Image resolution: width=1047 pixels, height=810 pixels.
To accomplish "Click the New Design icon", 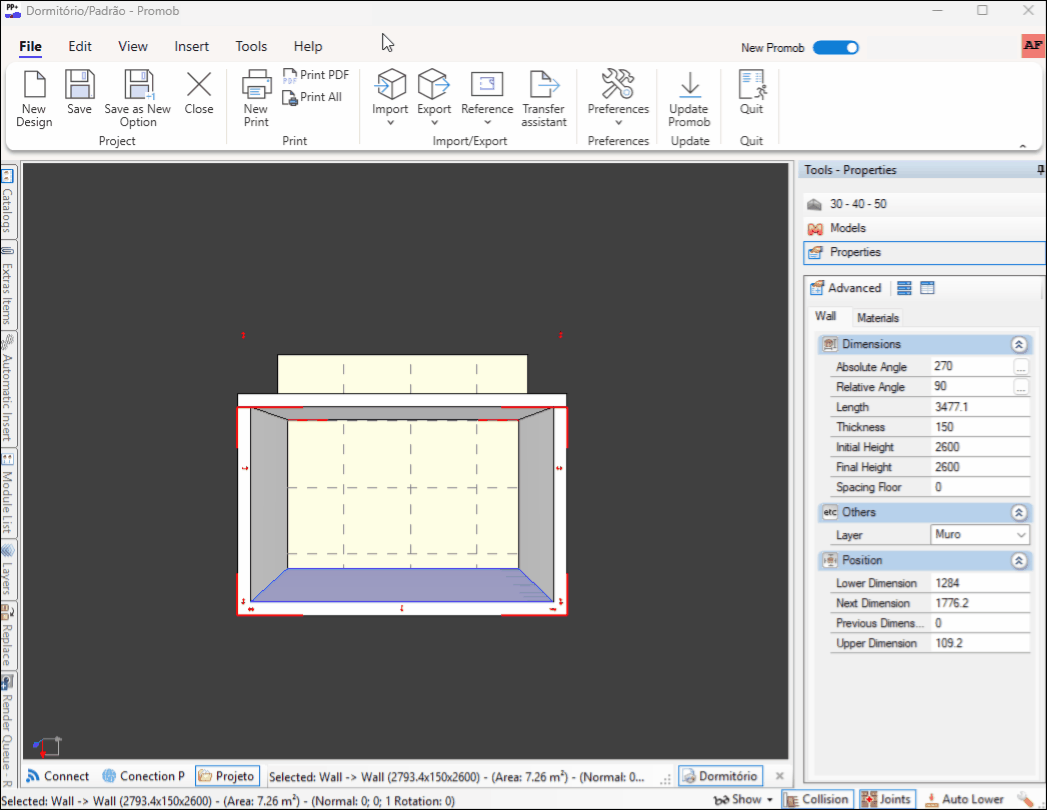I will 34,84.
